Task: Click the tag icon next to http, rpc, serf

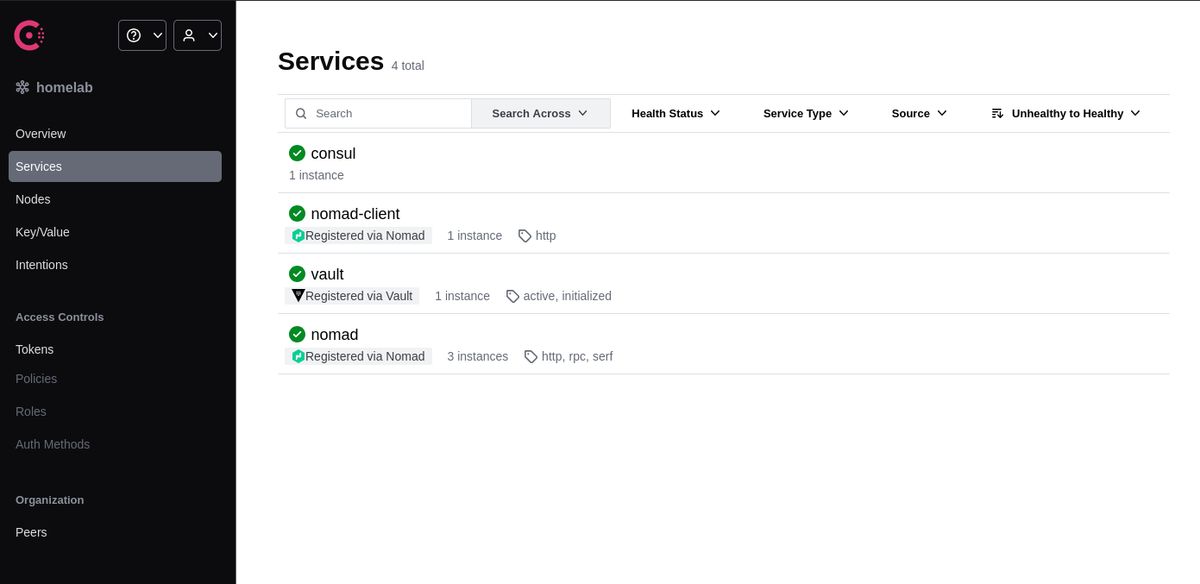Action: 530,356
